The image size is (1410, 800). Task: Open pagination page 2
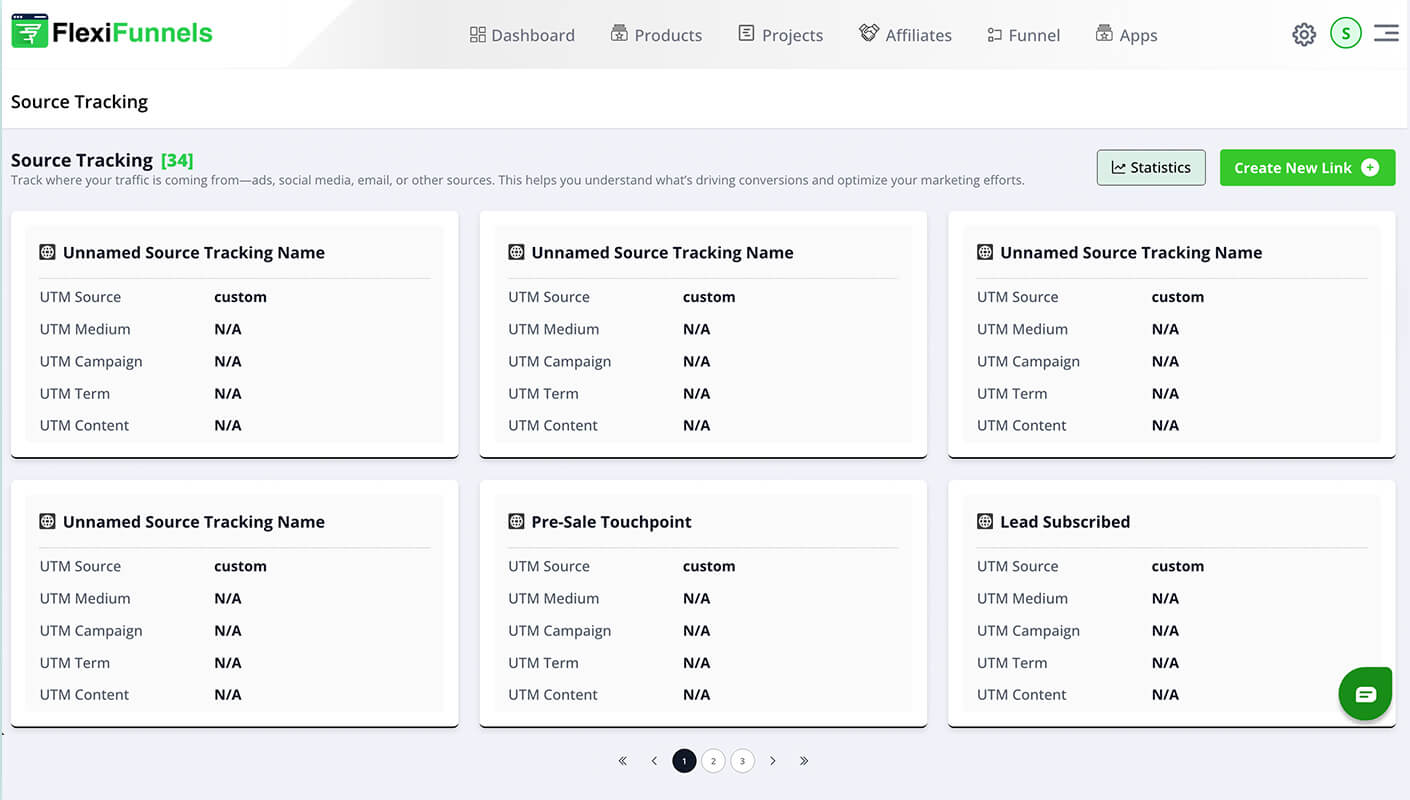(713, 760)
